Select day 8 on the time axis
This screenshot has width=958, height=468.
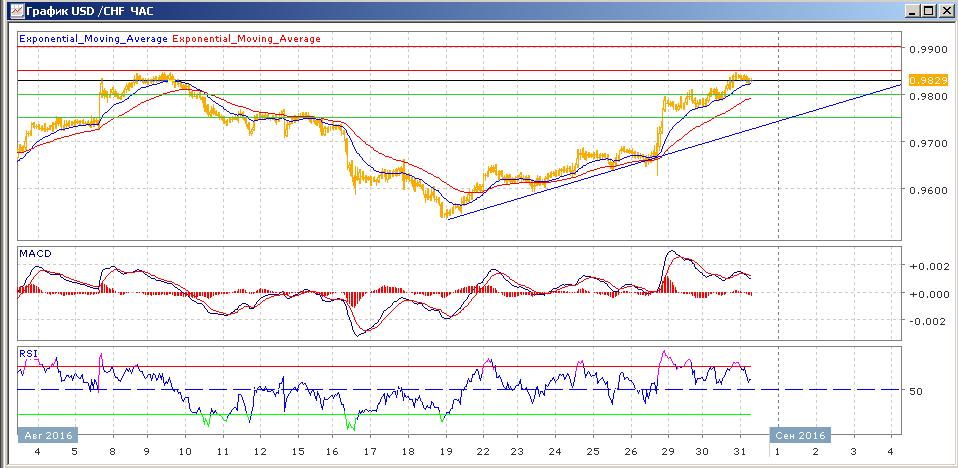[110, 452]
